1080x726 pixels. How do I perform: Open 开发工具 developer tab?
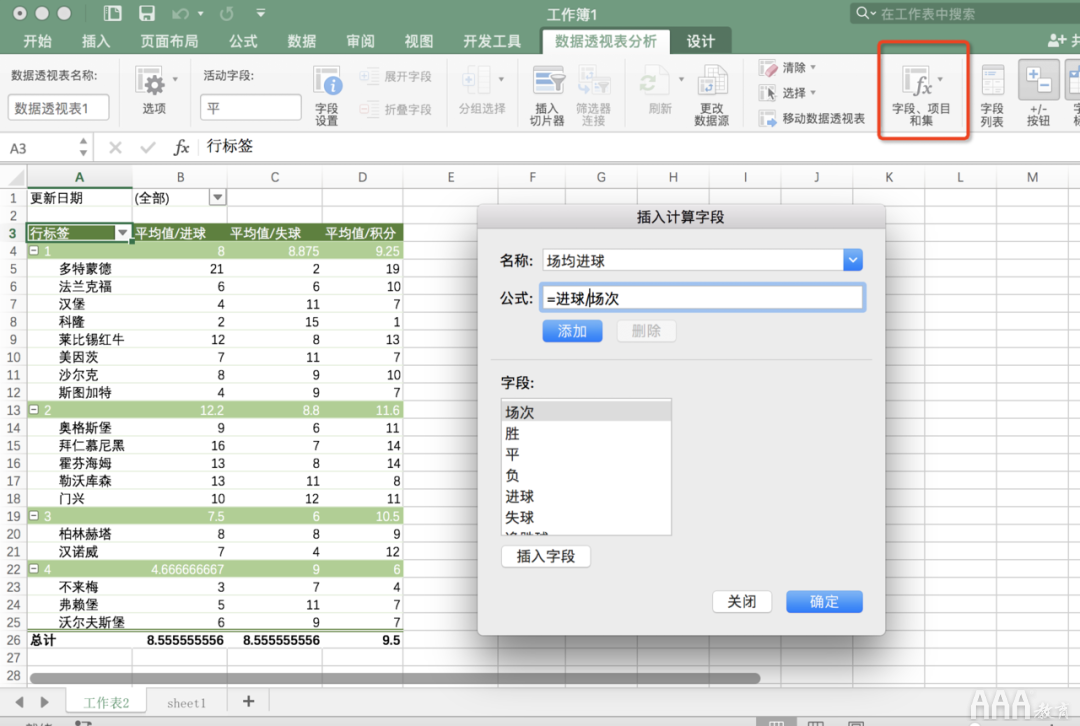492,41
